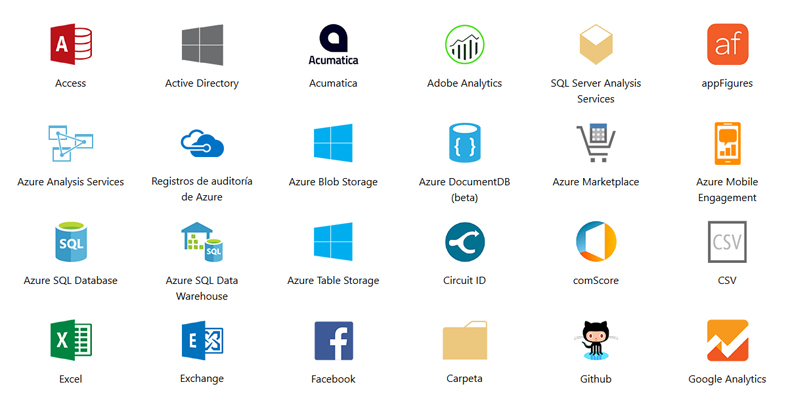The width and height of the screenshot is (800, 400).
Task: Select the Azure Table Storage icon
Action: coord(333,241)
